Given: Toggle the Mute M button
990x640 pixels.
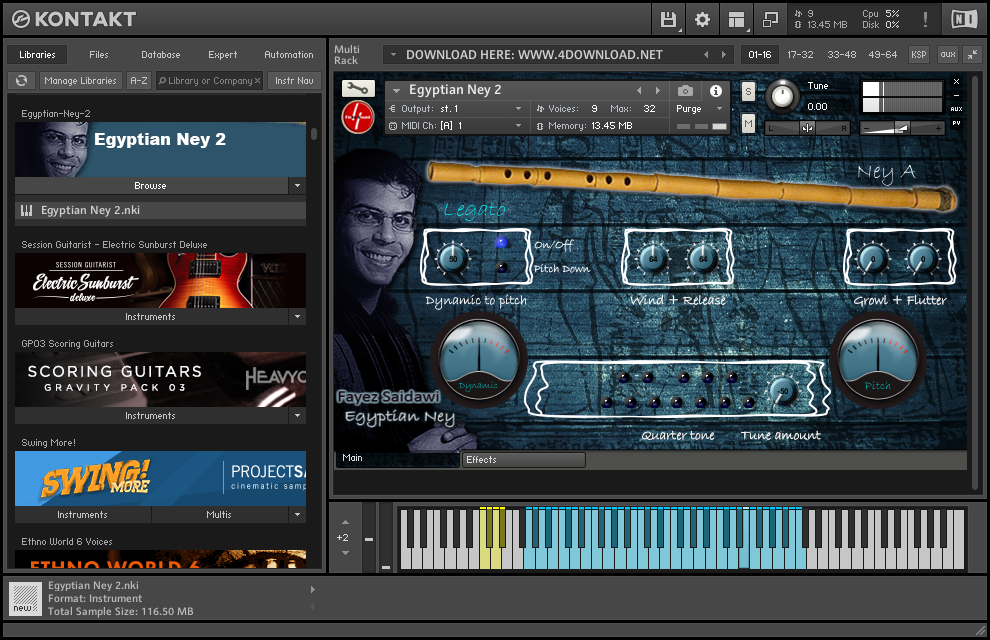Looking at the screenshot, I should pos(748,124).
